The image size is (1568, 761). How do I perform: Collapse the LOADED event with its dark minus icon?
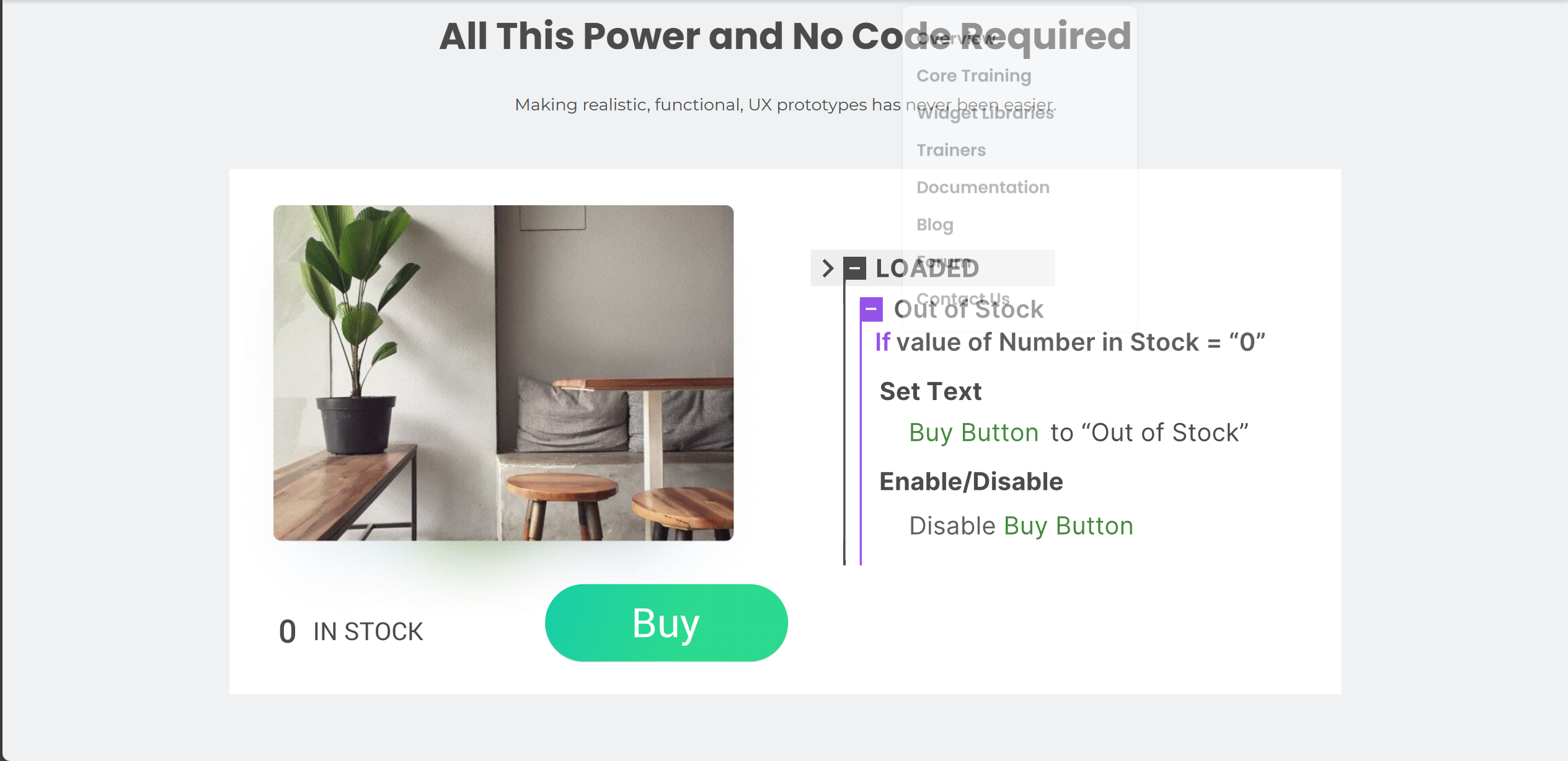854,268
